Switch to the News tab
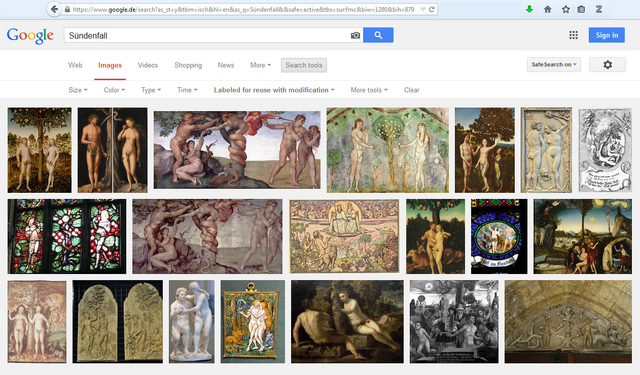 click(226, 65)
